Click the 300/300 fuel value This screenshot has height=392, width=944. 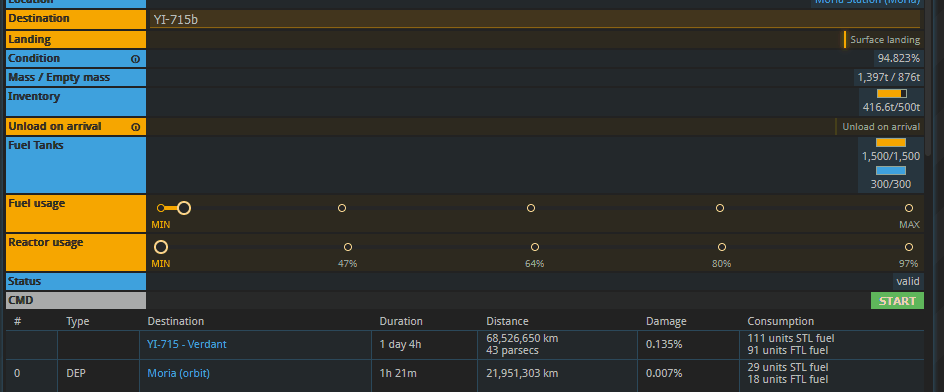click(891, 184)
